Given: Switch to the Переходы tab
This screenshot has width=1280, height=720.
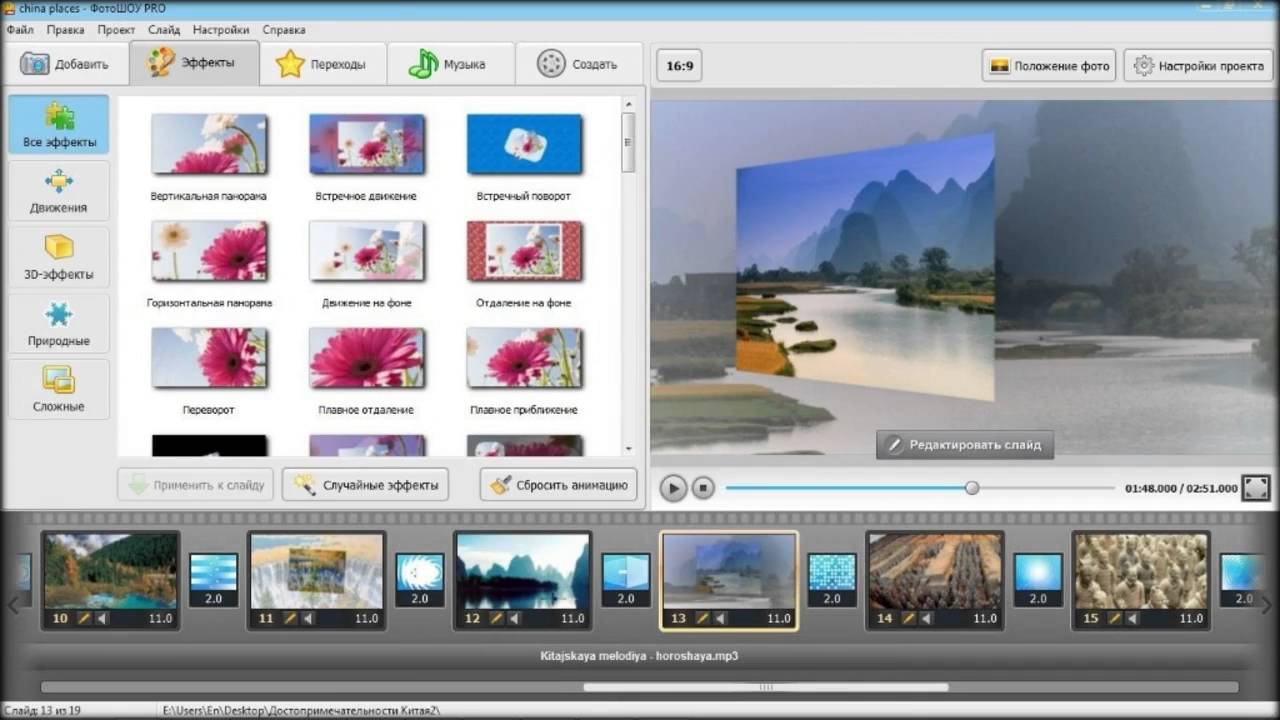Looking at the screenshot, I should point(323,64).
